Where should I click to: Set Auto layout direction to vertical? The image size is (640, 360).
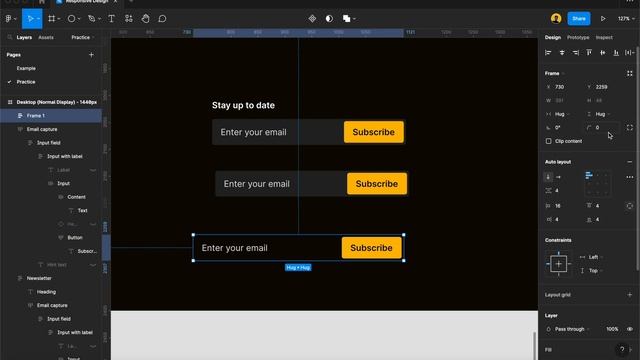[549, 177]
